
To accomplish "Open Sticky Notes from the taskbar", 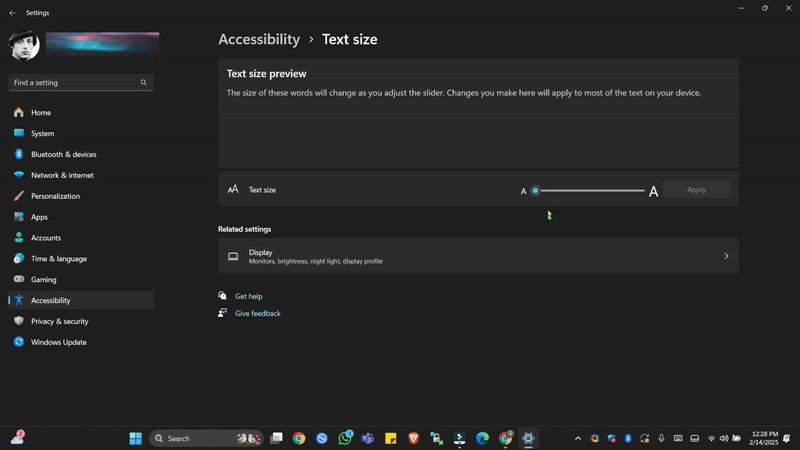I will 391,438.
